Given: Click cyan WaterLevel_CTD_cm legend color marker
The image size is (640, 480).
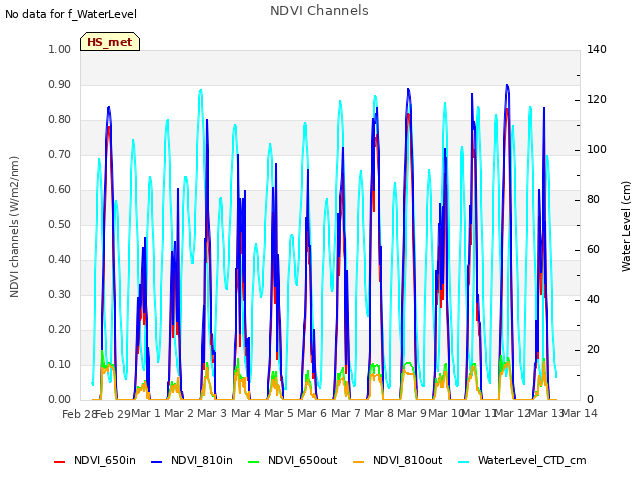Looking at the screenshot, I should pyautogui.click(x=463, y=462).
